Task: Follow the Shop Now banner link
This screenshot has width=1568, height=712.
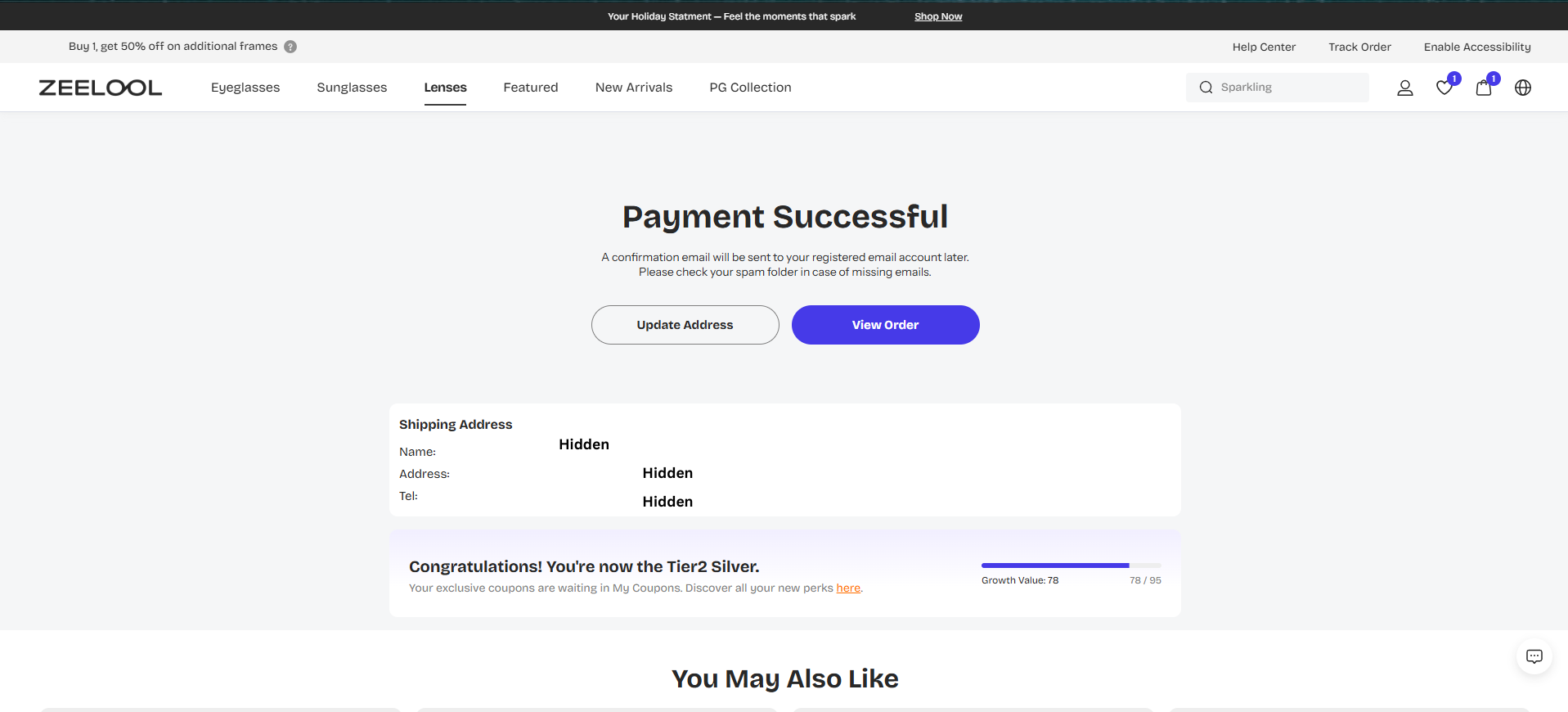Action: click(938, 16)
